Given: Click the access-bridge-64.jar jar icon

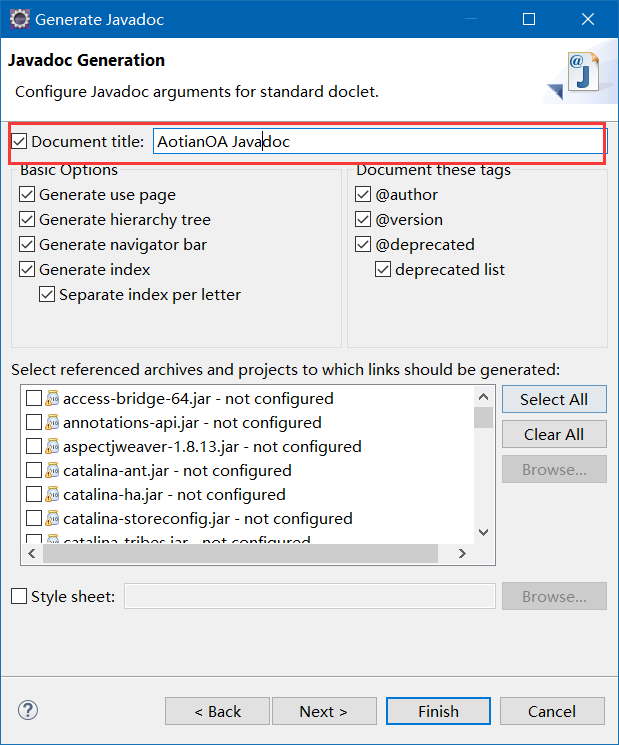Looking at the screenshot, I should point(52,398).
